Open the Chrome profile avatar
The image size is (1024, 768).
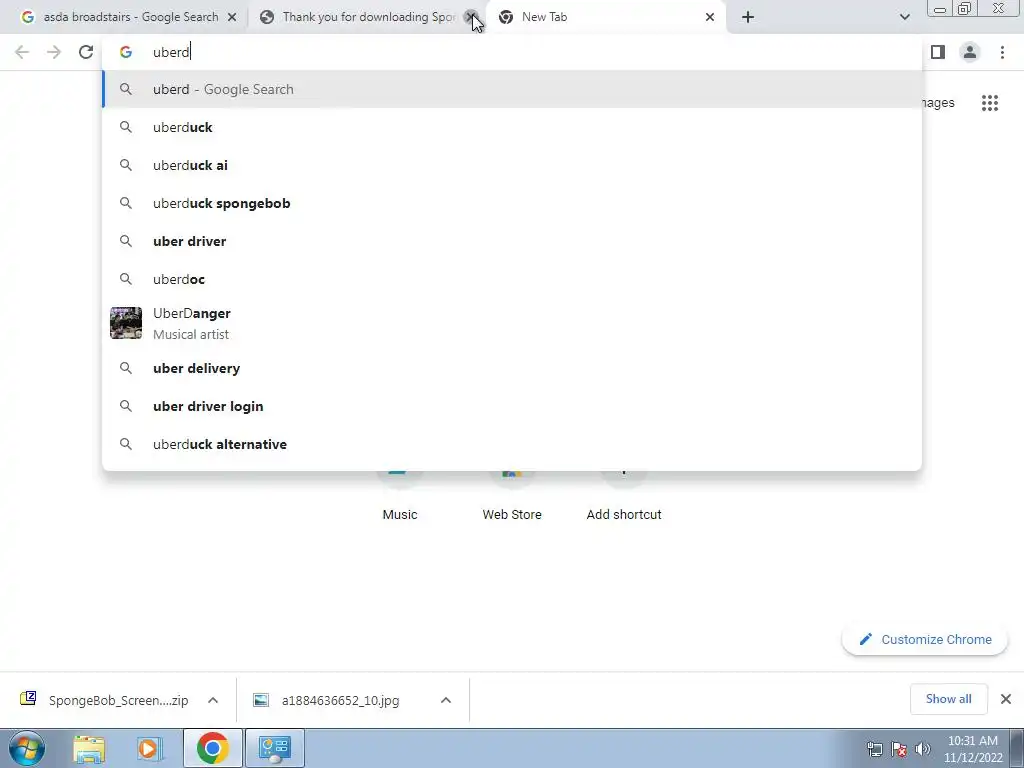(970, 52)
